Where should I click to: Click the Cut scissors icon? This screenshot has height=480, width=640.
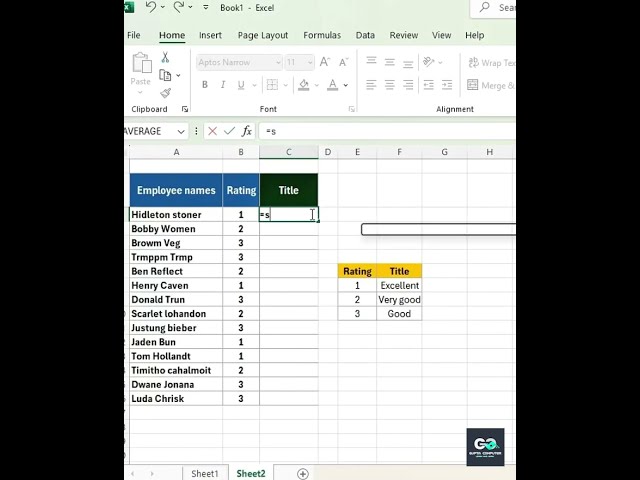(x=165, y=58)
